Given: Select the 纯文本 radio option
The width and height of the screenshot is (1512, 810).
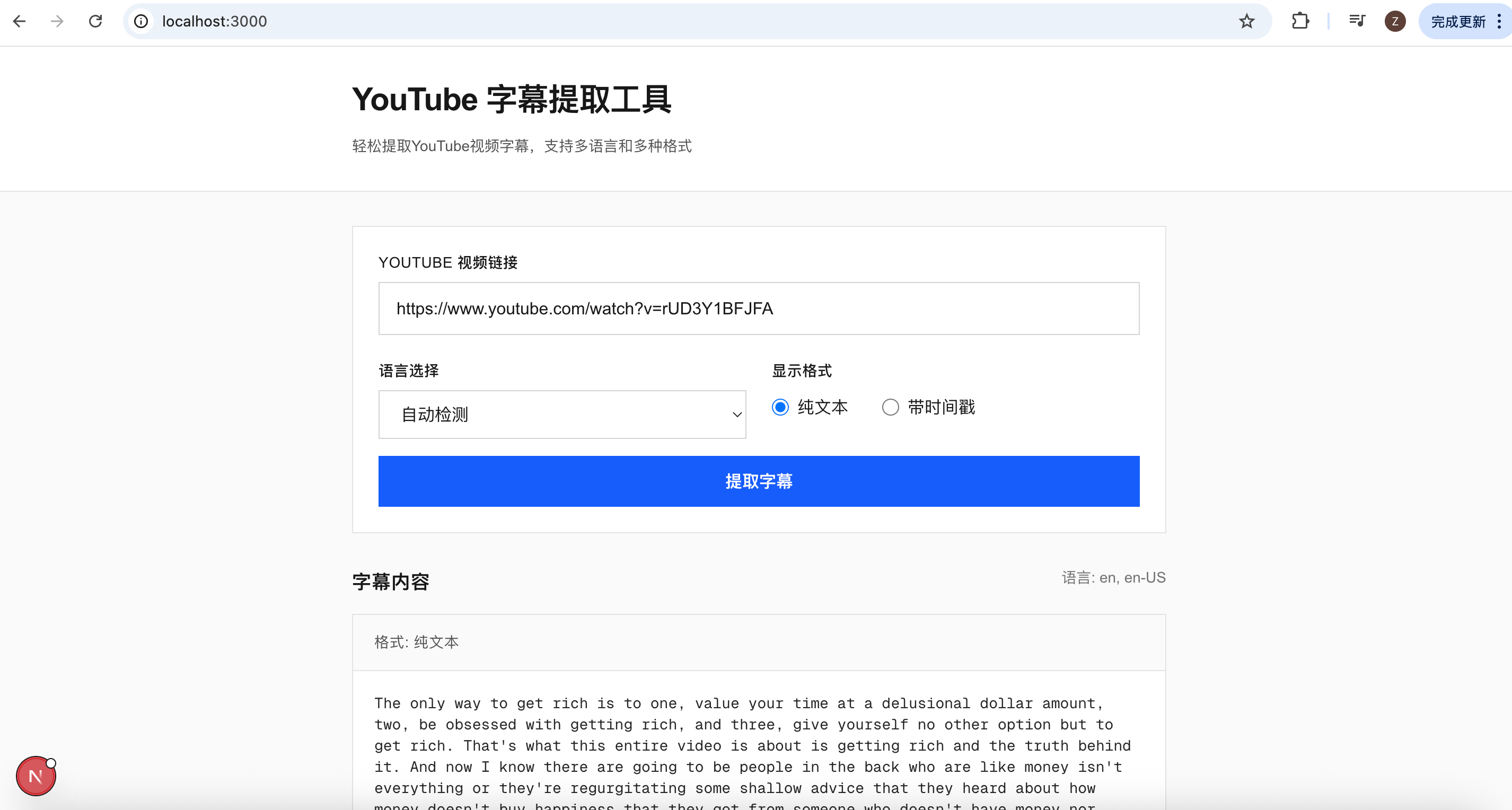Looking at the screenshot, I should pyautogui.click(x=780, y=407).
